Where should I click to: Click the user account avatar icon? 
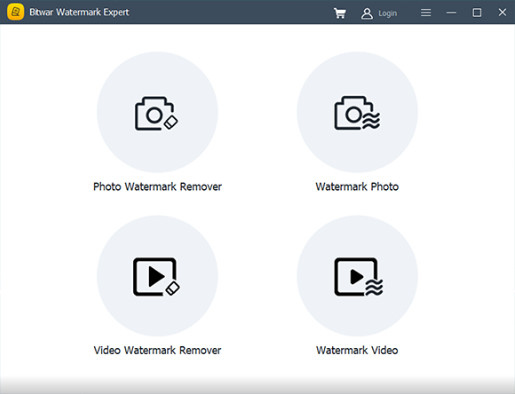367,13
